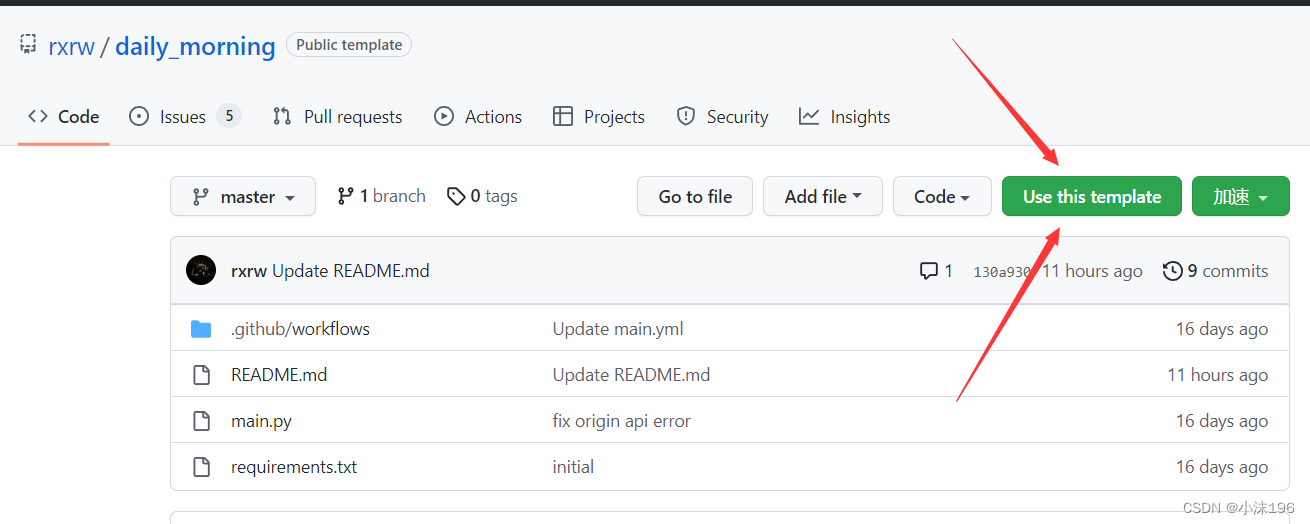This screenshot has width=1310, height=524.
Task: Open the Actions tab
Action: [478, 117]
